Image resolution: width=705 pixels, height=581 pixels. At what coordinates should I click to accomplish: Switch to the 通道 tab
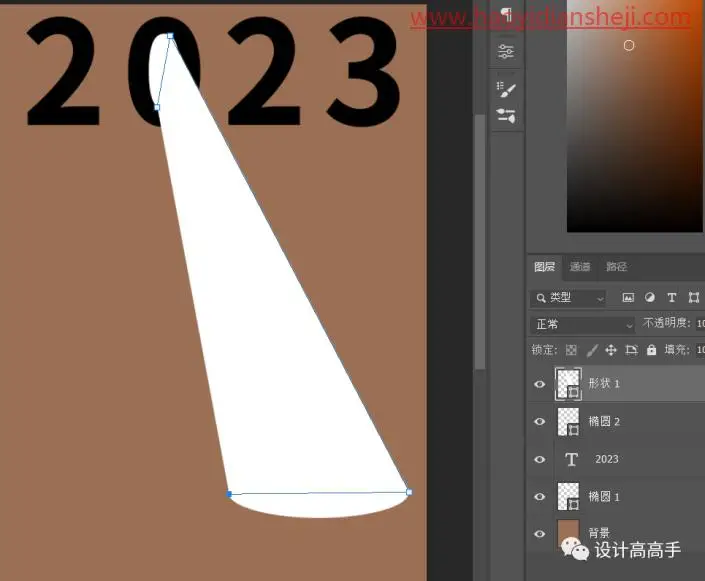(580, 267)
